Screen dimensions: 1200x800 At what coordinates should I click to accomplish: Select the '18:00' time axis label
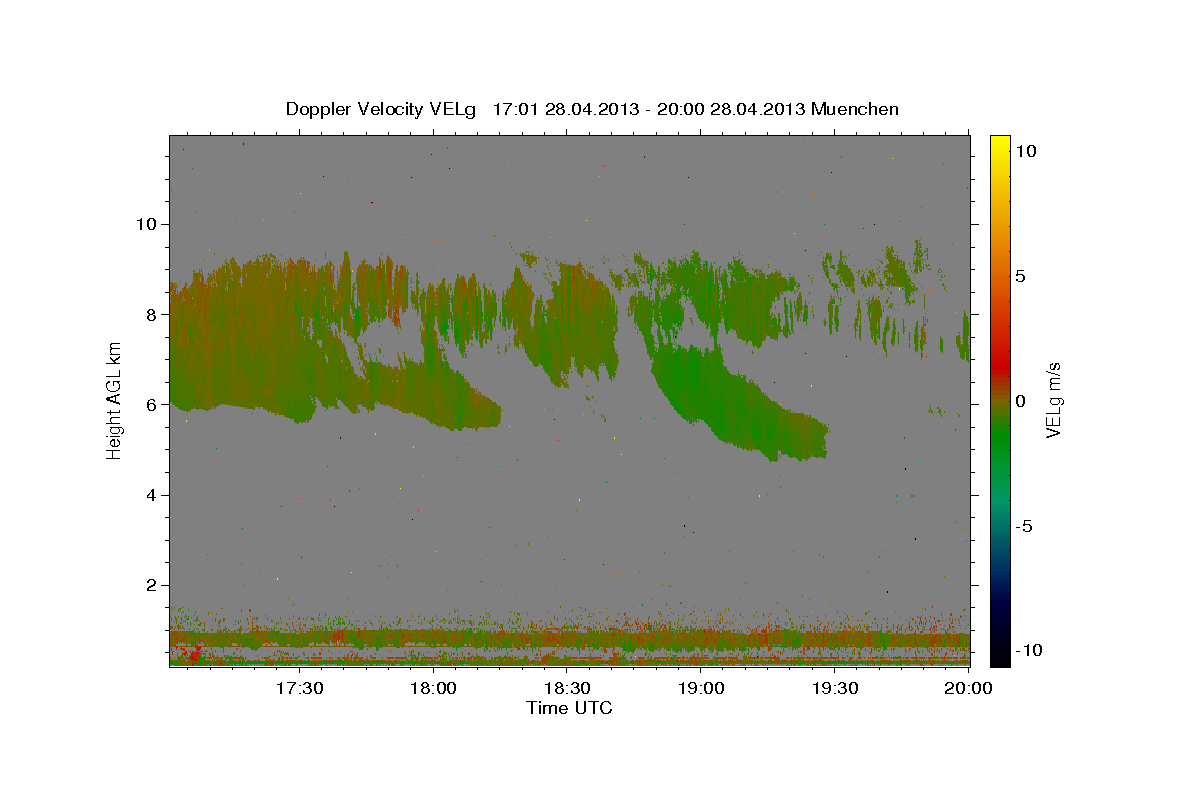433,688
